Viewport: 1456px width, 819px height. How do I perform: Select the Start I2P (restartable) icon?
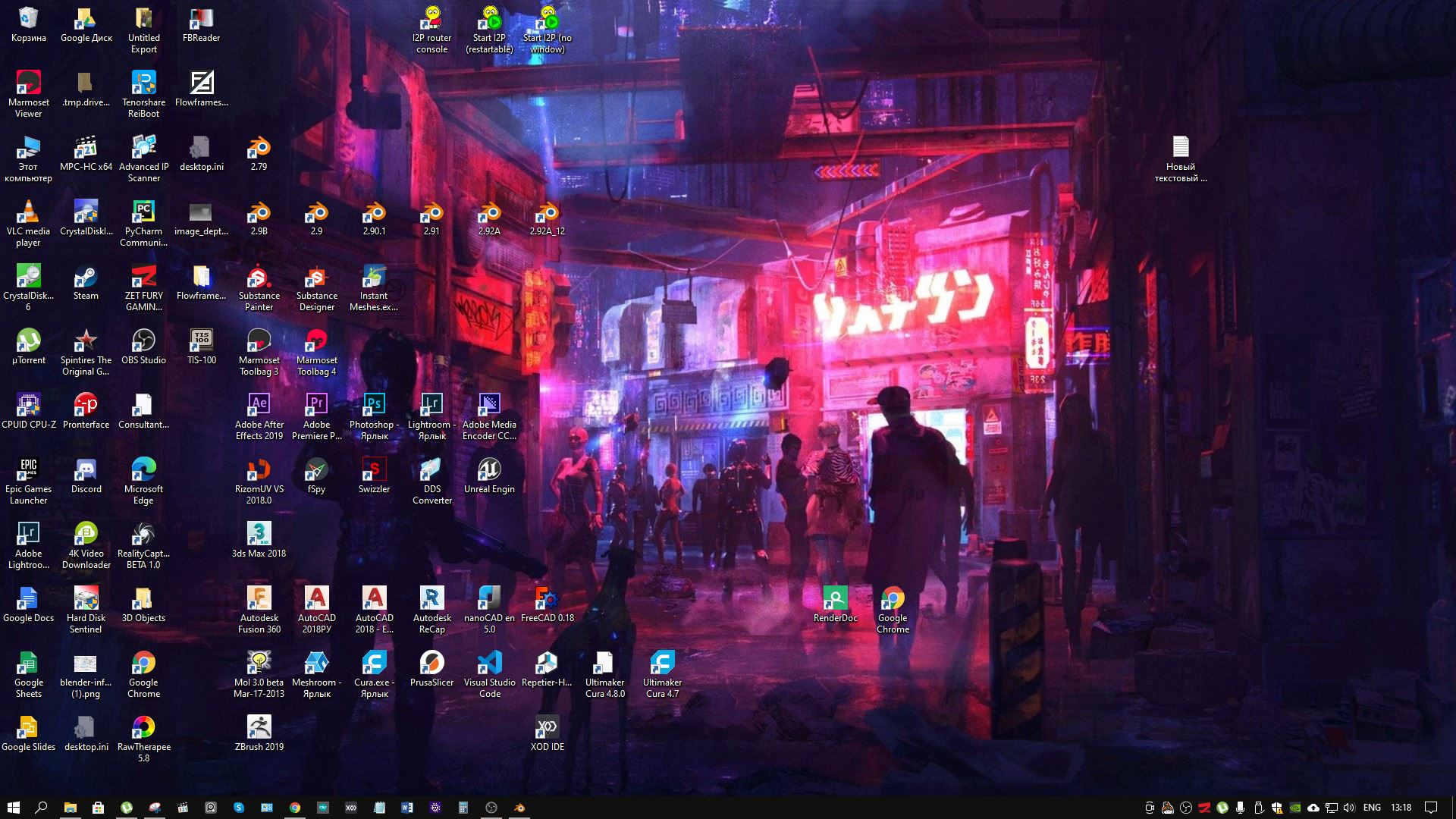[x=489, y=30]
